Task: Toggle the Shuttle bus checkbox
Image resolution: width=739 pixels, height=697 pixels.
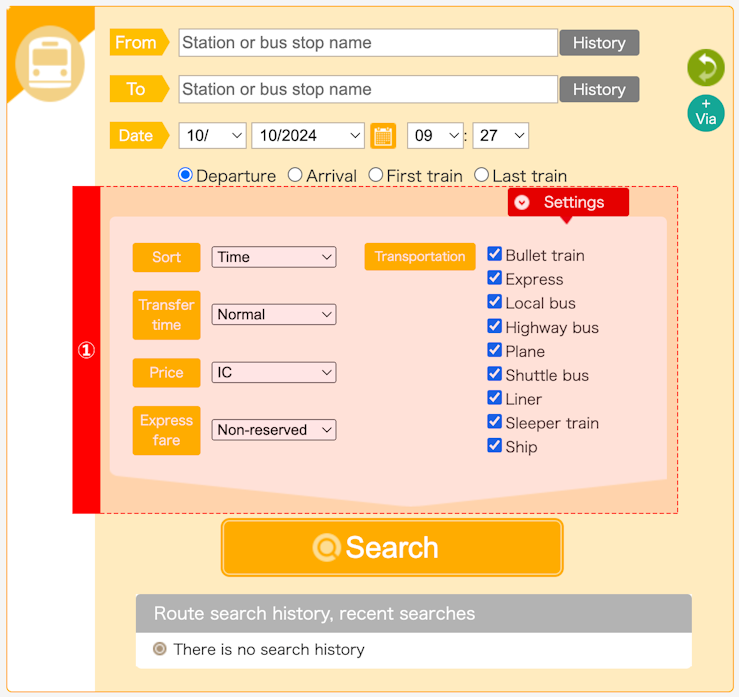Action: click(494, 374)
